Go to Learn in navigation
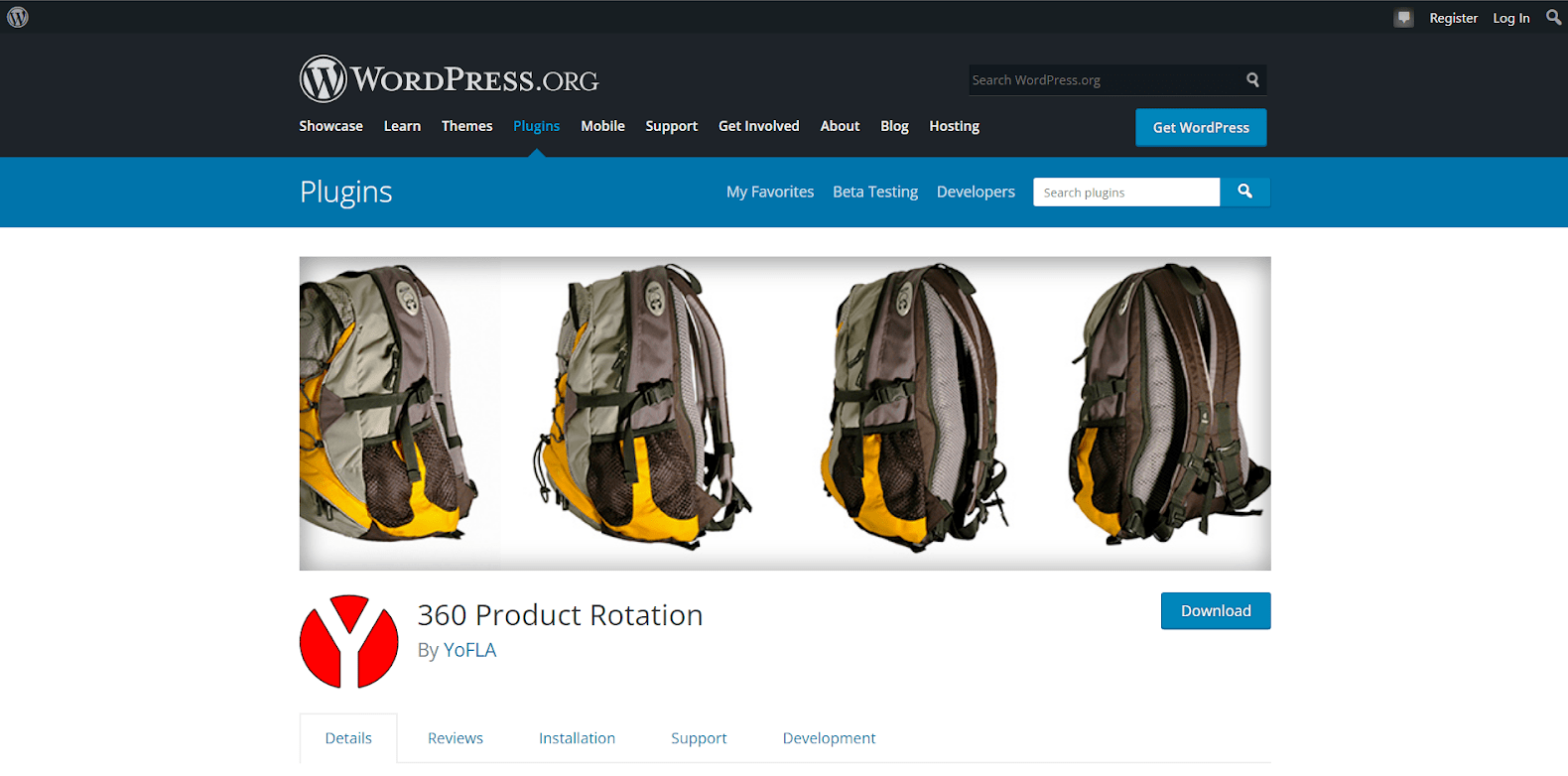 pos(402,126)
